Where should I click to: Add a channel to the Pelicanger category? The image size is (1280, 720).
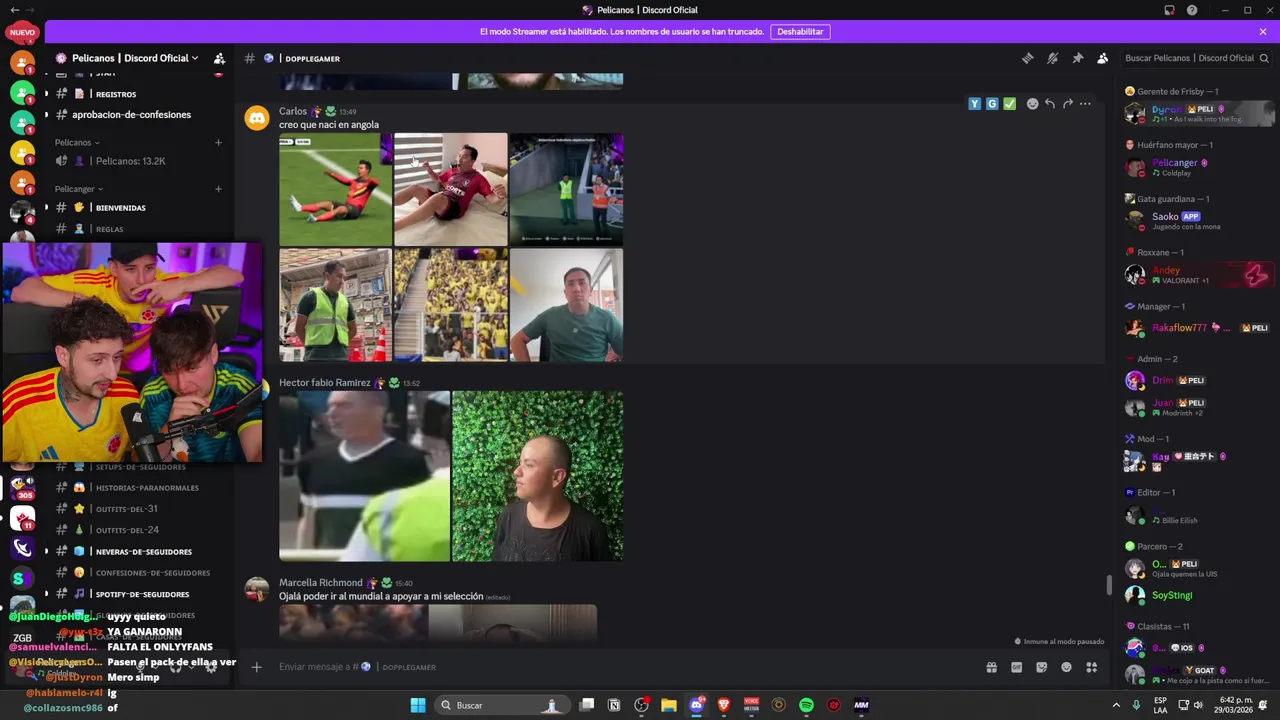click(218, 189)
